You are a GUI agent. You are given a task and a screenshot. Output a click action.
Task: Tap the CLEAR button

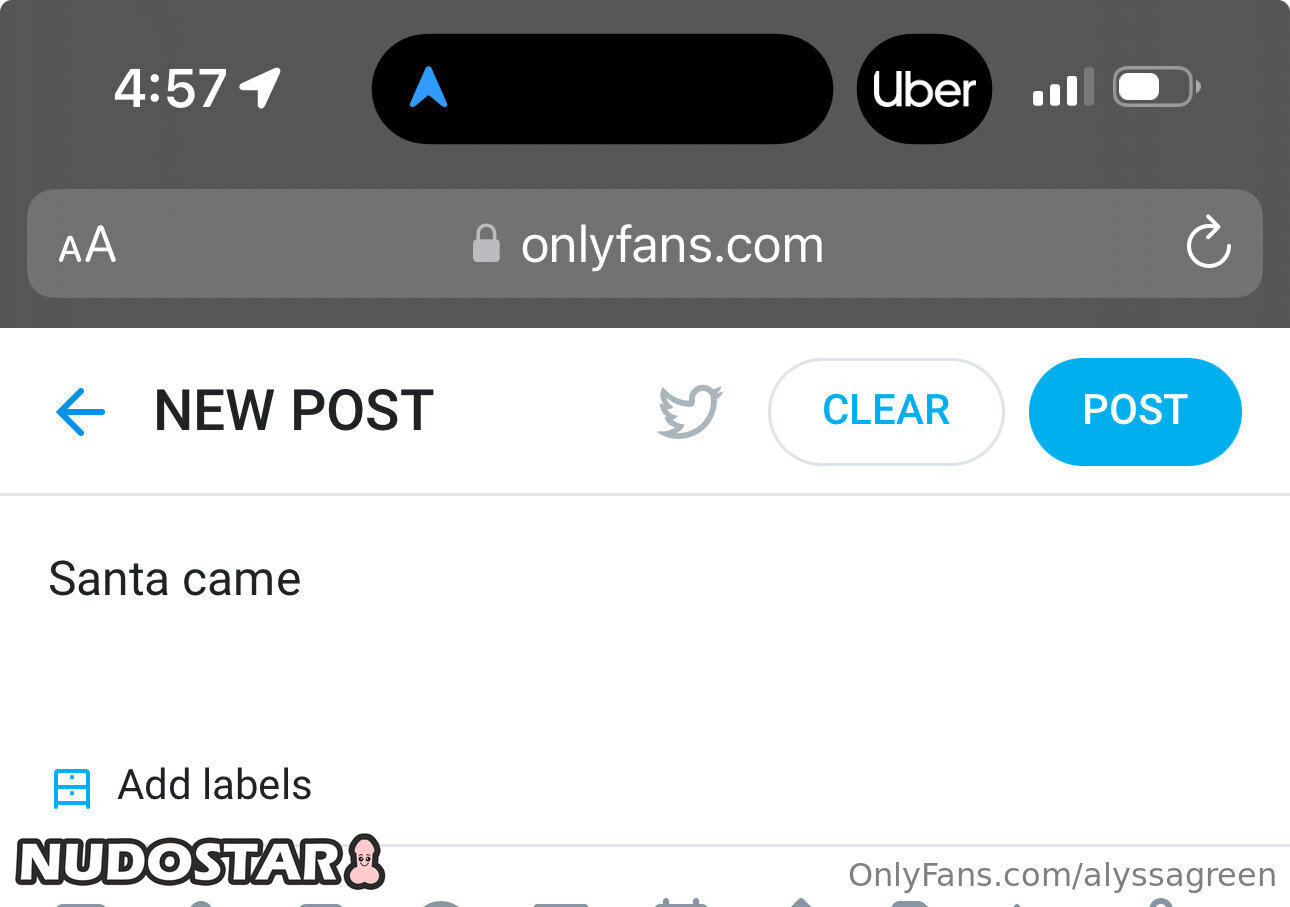click(x=886, y=411)
